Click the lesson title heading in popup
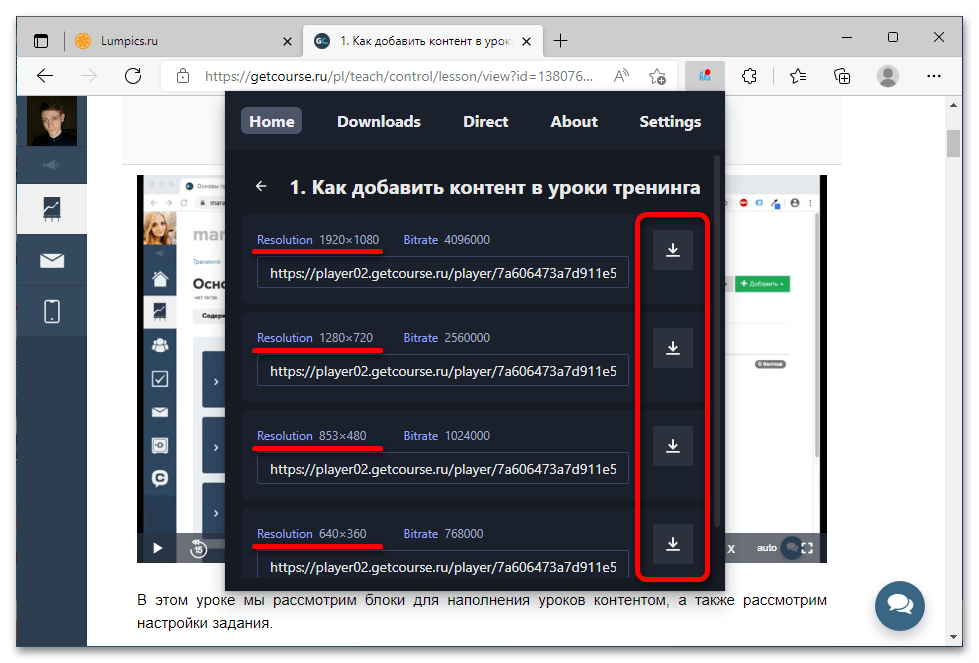This screenshot has width=979, height=663. point(495,187)
